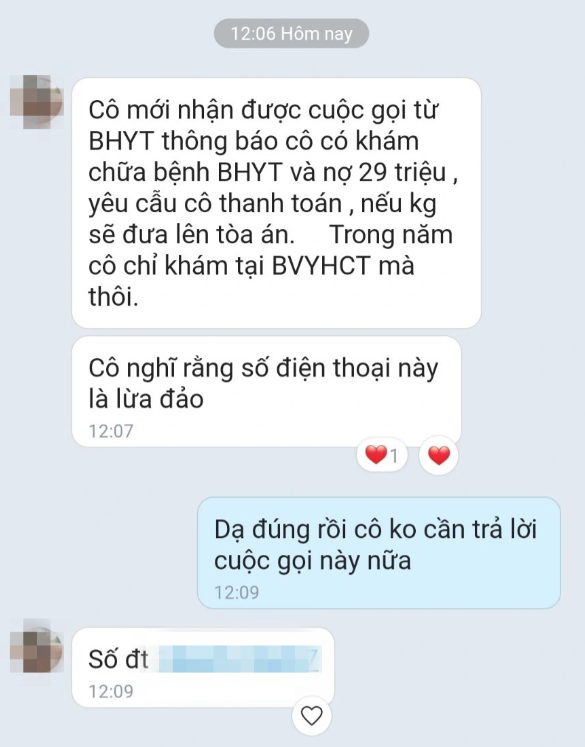Open the heart reaction count badge
Image resolution: width=585 pixels, height=747 pixels.
382,455
